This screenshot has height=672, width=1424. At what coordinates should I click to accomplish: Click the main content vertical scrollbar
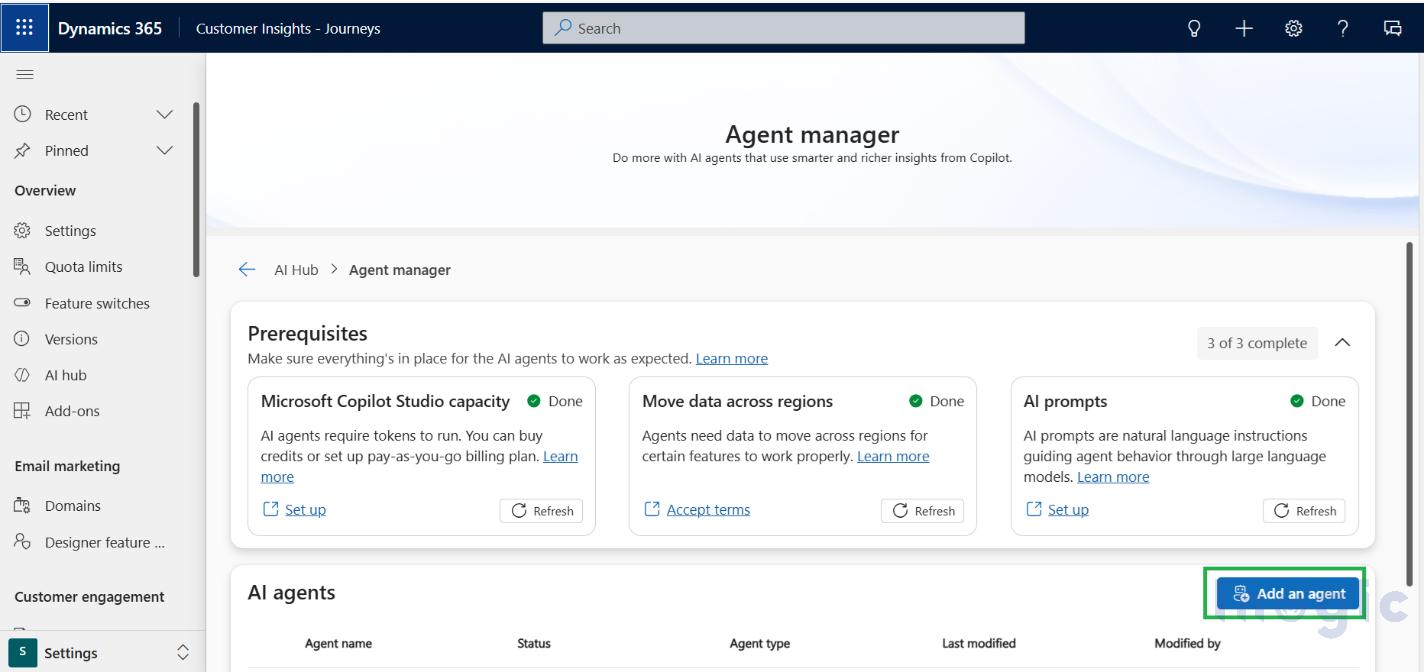1410,412
